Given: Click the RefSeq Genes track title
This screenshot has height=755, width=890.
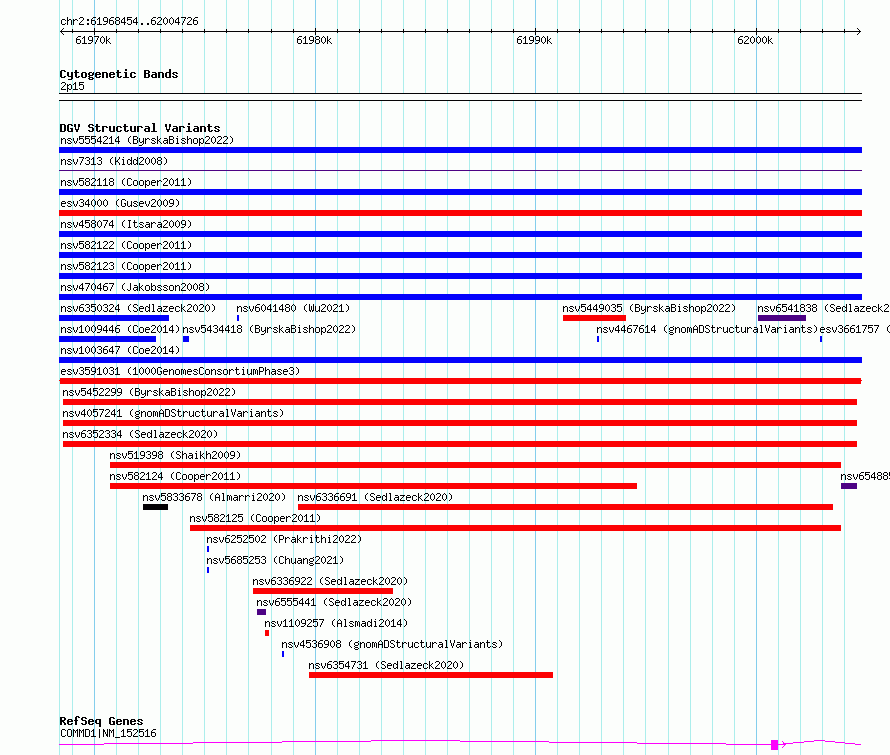Looking at the screenshot, I should 102,722.
